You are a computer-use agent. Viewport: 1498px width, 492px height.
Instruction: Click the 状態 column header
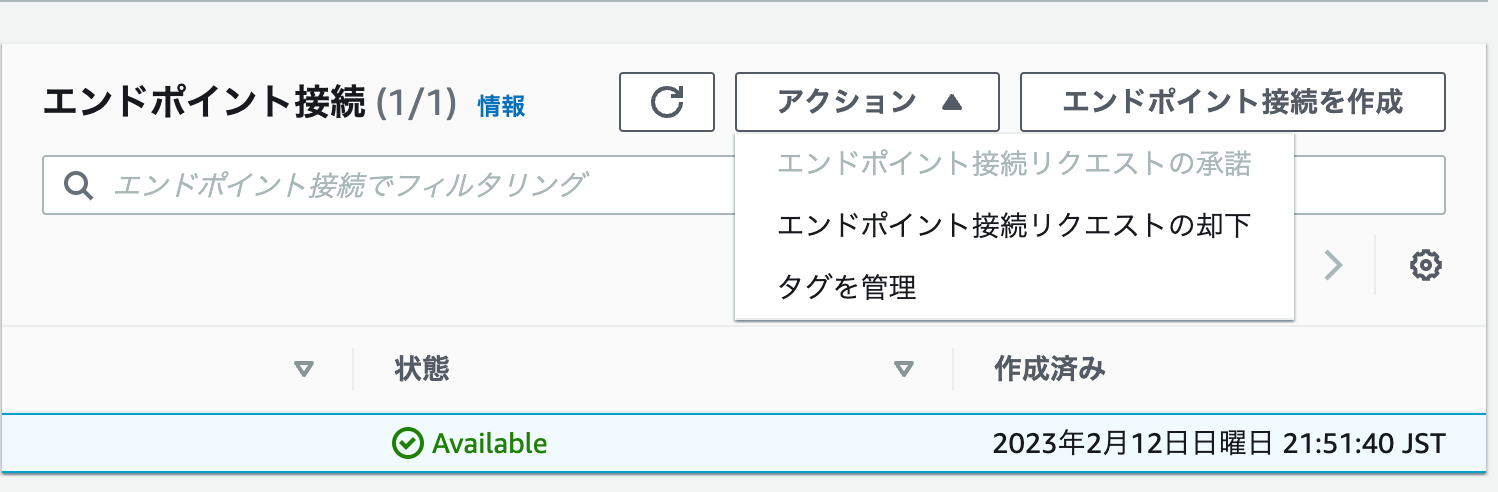tap(423, 369)
